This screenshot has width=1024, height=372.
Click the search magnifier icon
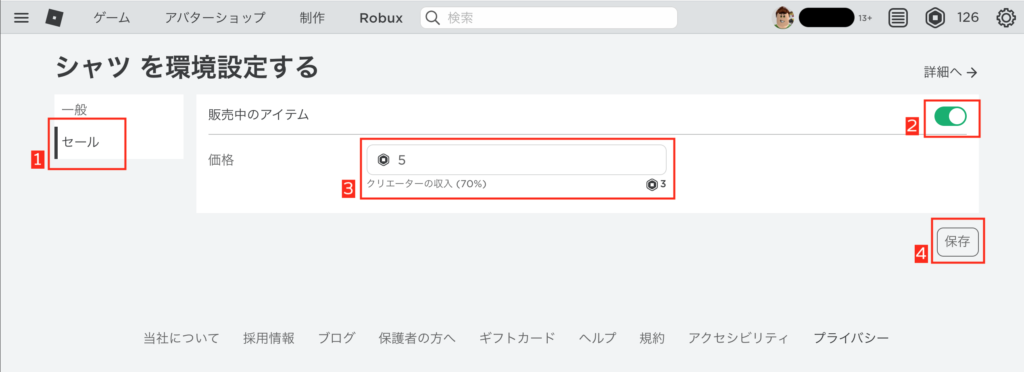[432, 18]
